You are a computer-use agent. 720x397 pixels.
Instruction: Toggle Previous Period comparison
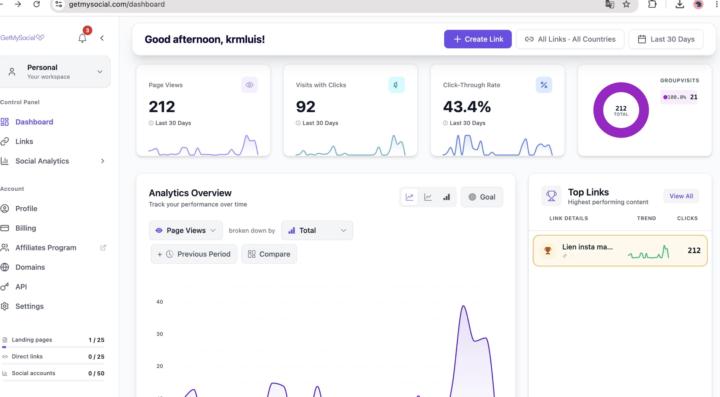pos(194,254)
